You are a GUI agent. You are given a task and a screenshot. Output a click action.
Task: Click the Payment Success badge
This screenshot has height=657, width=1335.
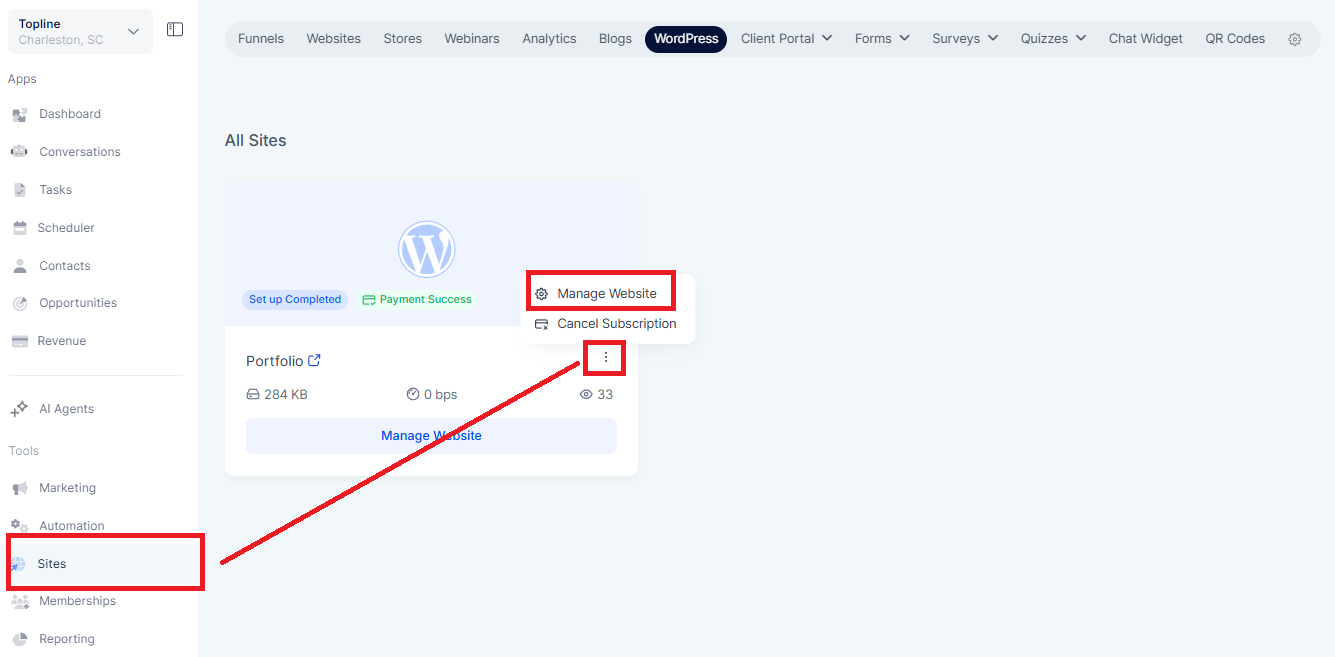click(416, 299)
